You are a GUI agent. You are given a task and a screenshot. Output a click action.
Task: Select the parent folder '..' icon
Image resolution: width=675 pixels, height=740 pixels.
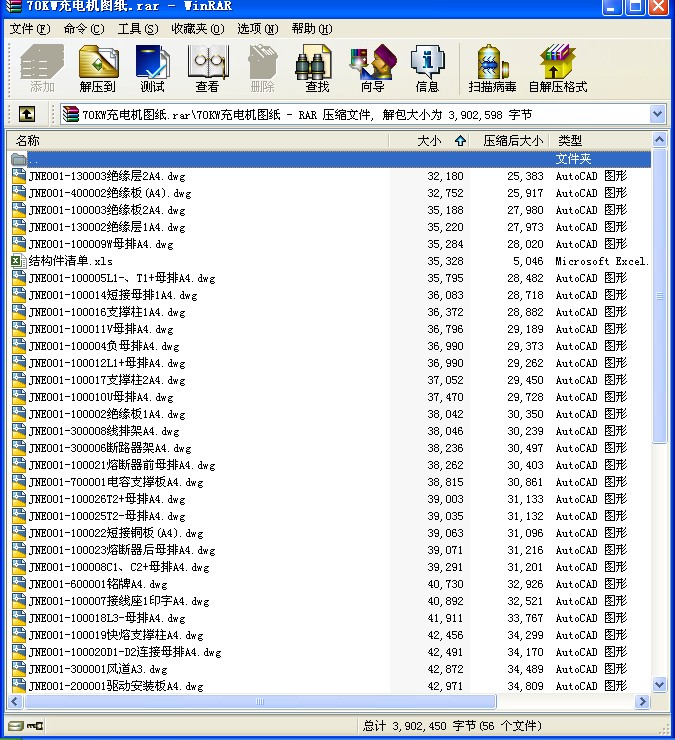click(x=18, y=159)
